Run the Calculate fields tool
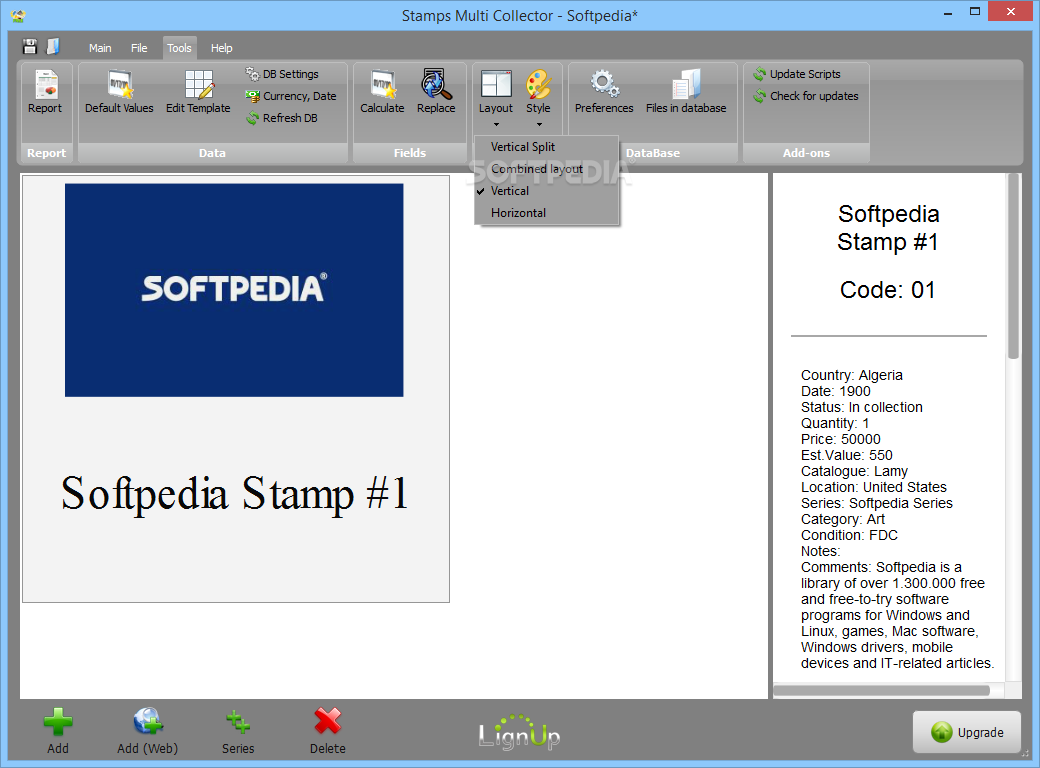Viewport: 1040px width, 768px height. [x=382, y=92]
